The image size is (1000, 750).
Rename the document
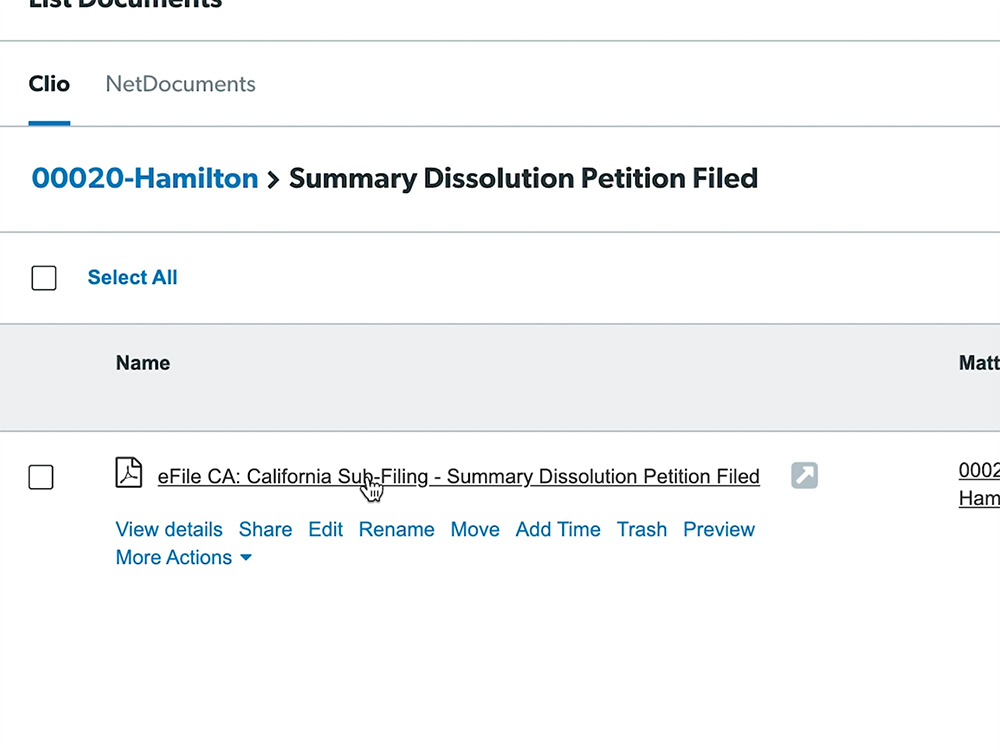(396, 530)
